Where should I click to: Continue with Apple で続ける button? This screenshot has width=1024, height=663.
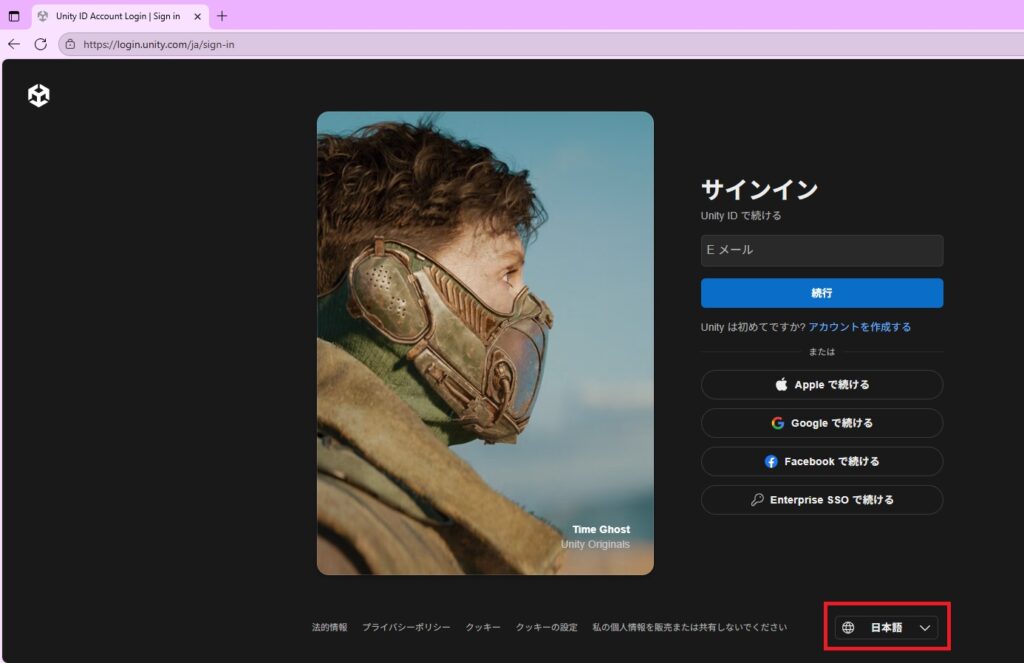[822, 385]
